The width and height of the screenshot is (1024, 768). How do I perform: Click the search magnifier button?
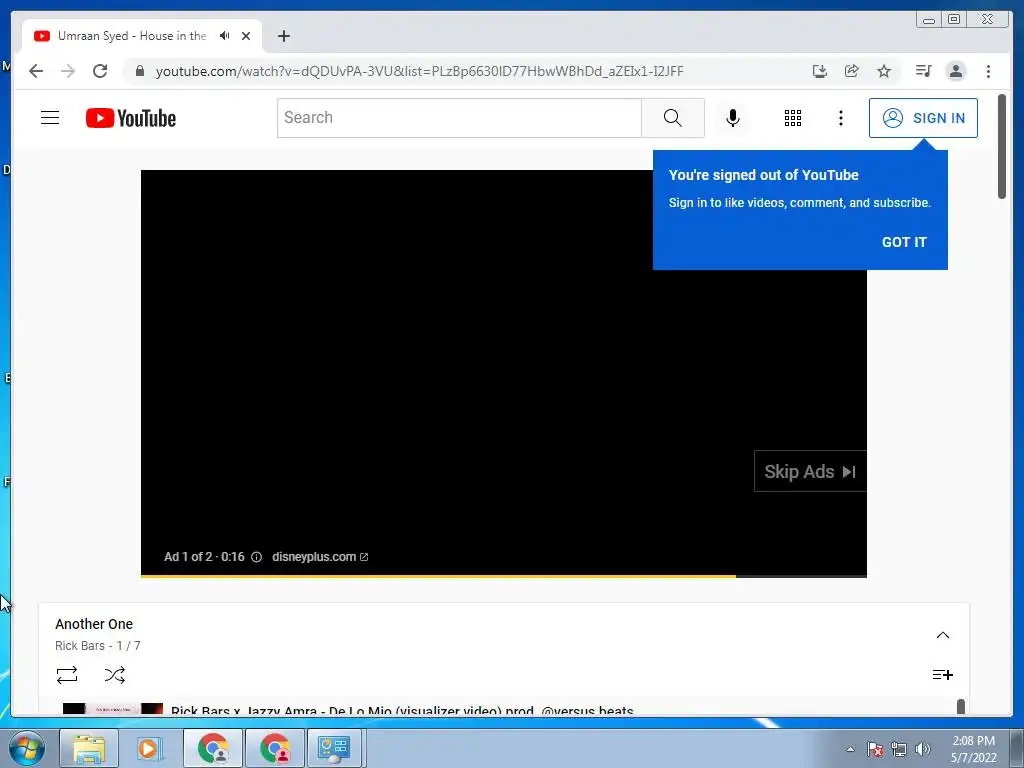pyautogui.click(x=673, y=118)
